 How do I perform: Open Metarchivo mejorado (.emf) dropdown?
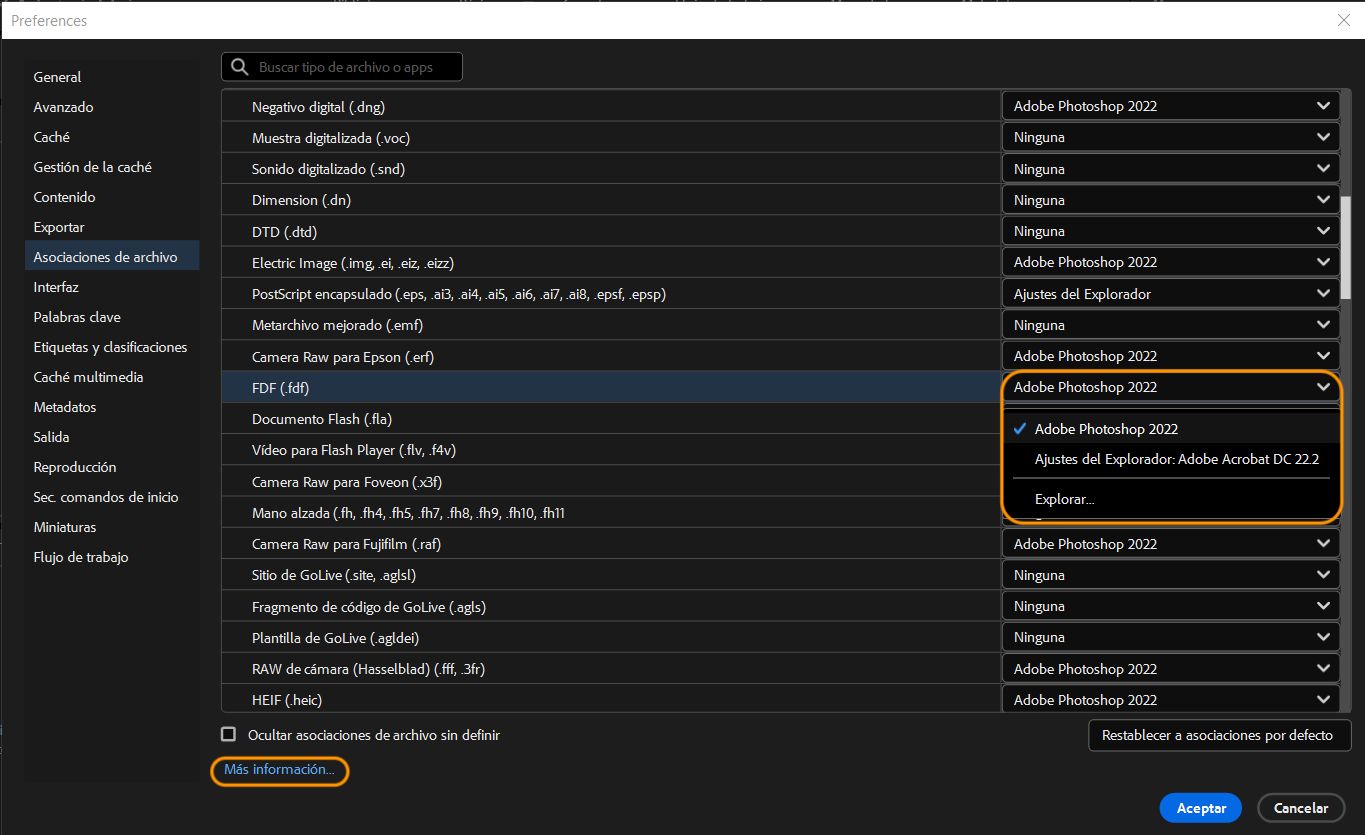(1170, 325)
